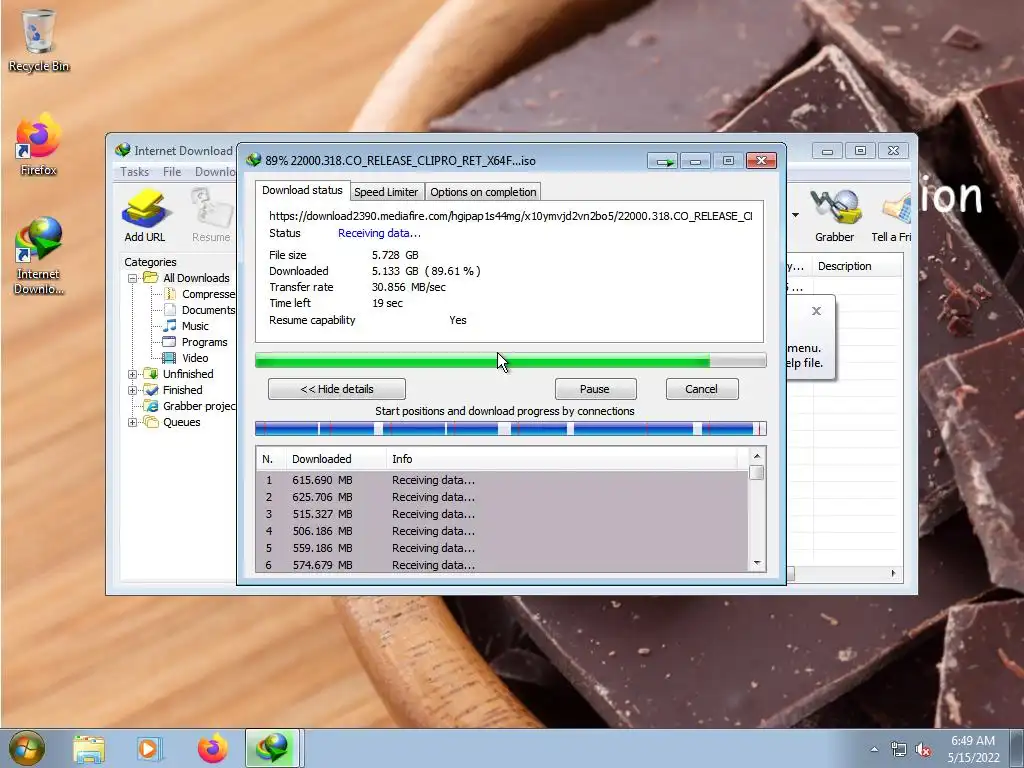Click the Description column header
The width and height of the screenshot is (1024, 768).
[857, 266]
